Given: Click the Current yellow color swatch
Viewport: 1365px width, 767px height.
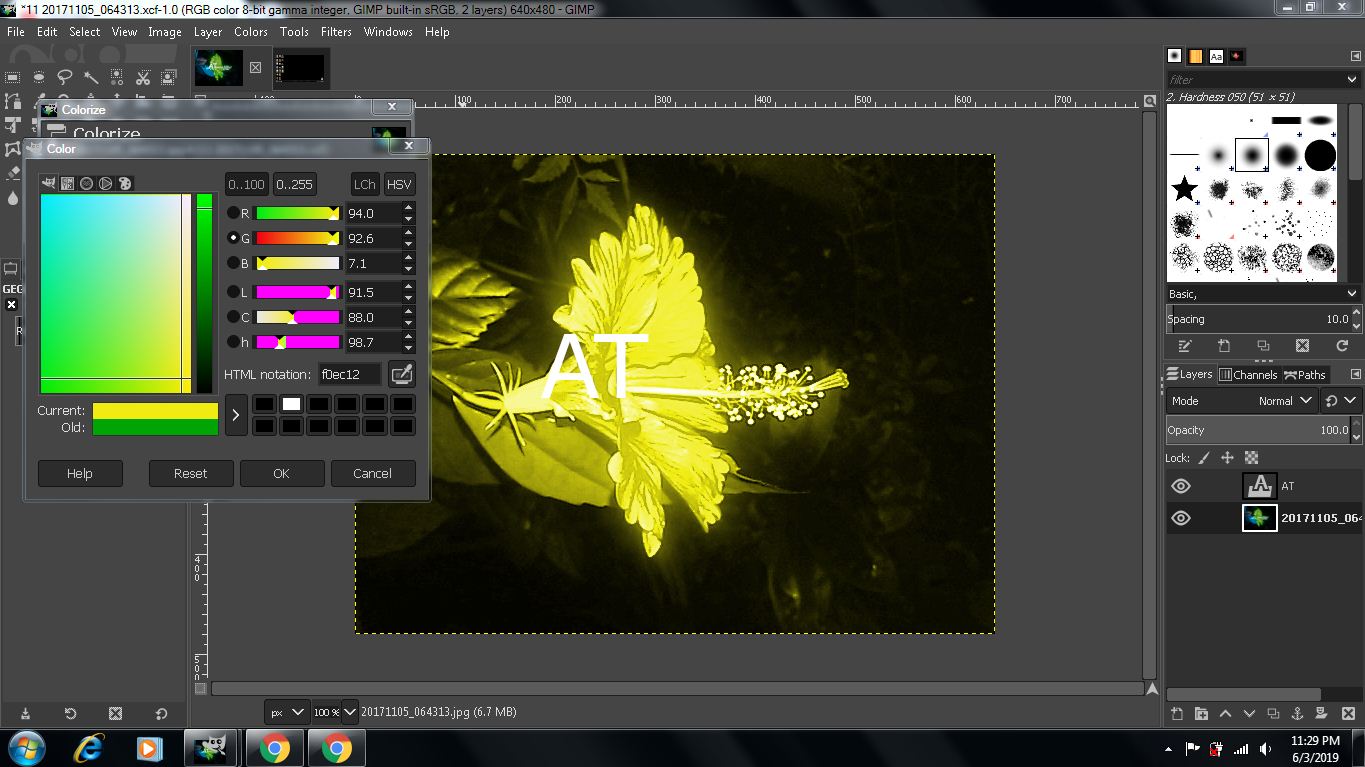Looking at the screenshot, I should pos(155,410).
